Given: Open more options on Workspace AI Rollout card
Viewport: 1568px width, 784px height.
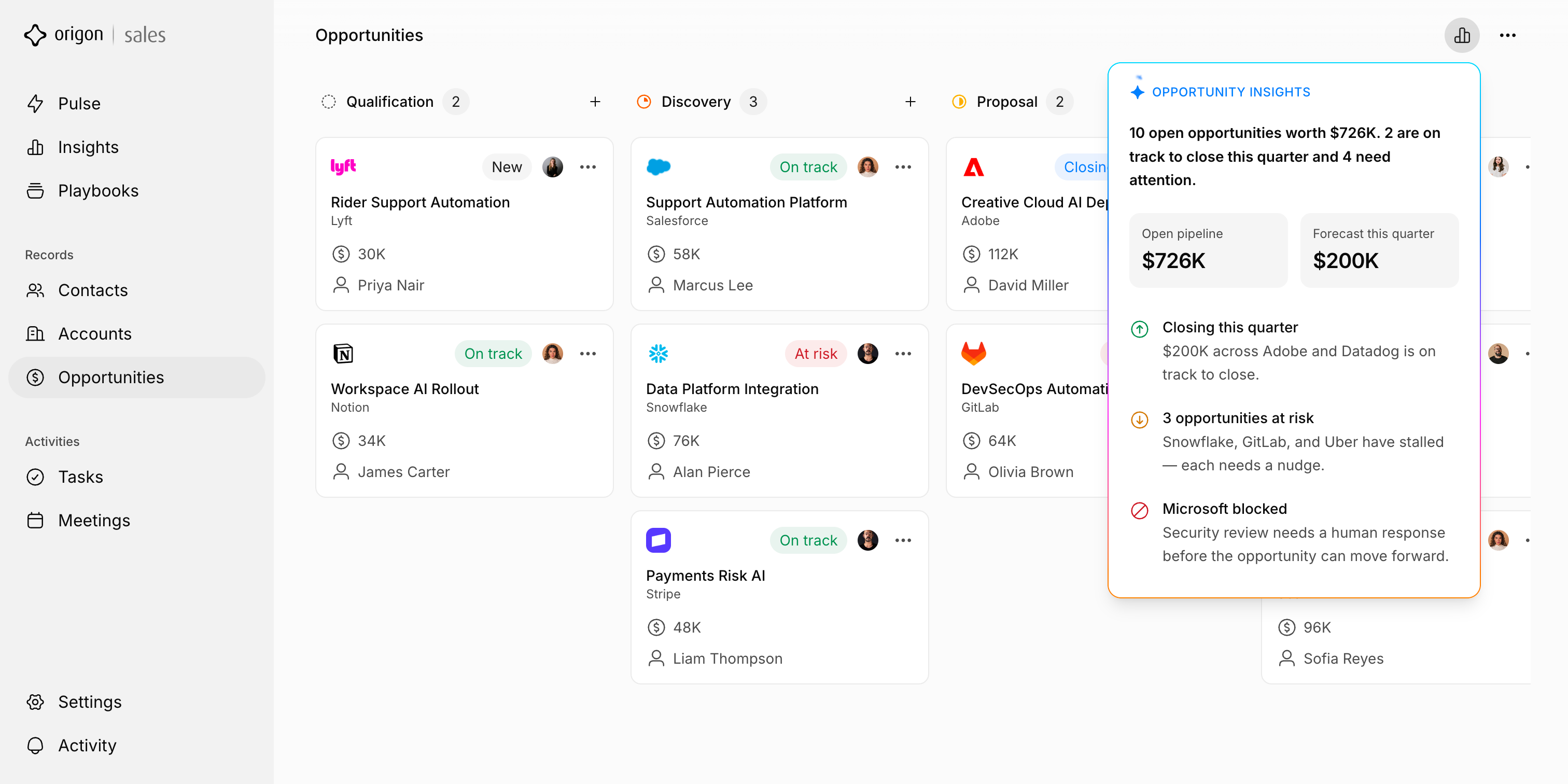Looking at the screenshot, I should (588, 354).
